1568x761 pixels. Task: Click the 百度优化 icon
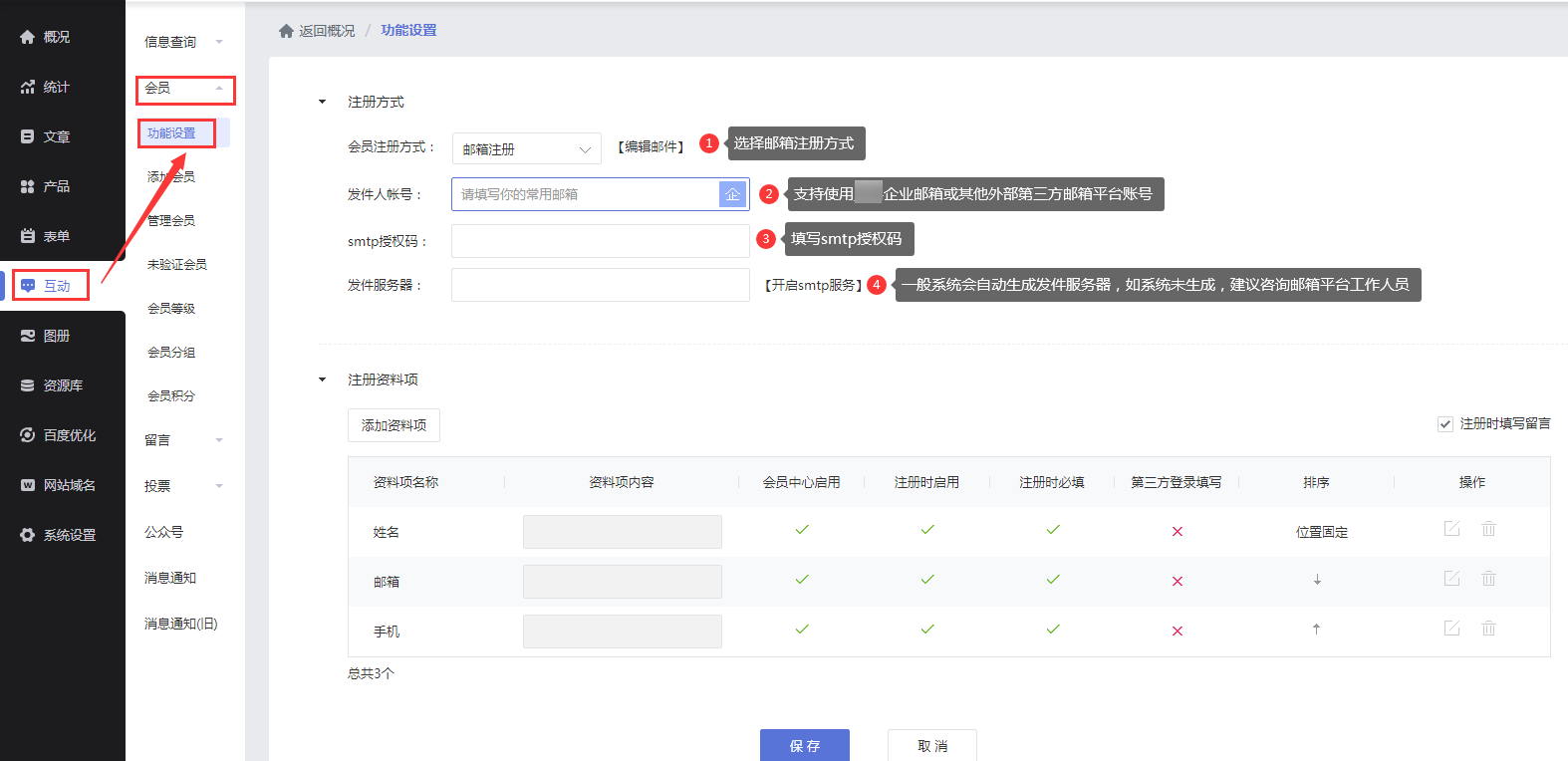[x=28, y=435]
